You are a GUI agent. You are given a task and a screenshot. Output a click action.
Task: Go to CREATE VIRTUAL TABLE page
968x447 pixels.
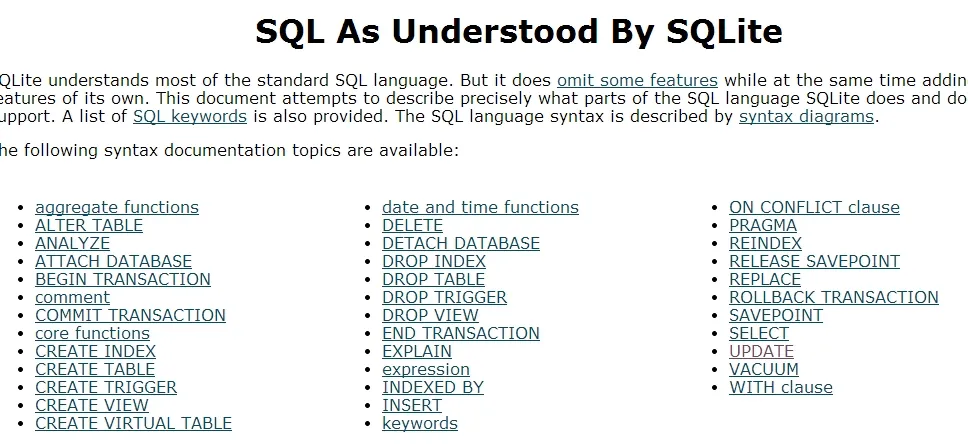pos(133,423)
